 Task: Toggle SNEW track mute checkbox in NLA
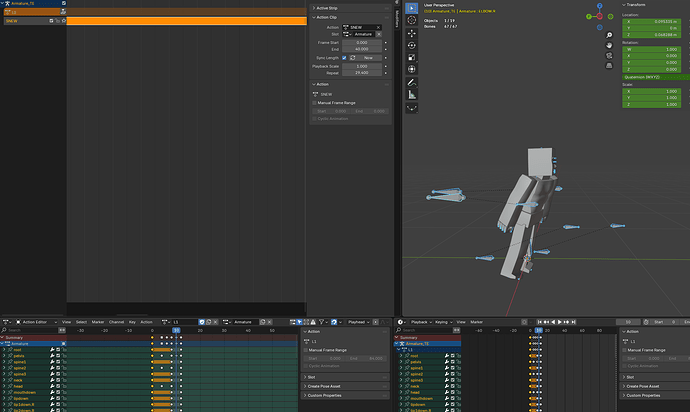pos(51,21)
